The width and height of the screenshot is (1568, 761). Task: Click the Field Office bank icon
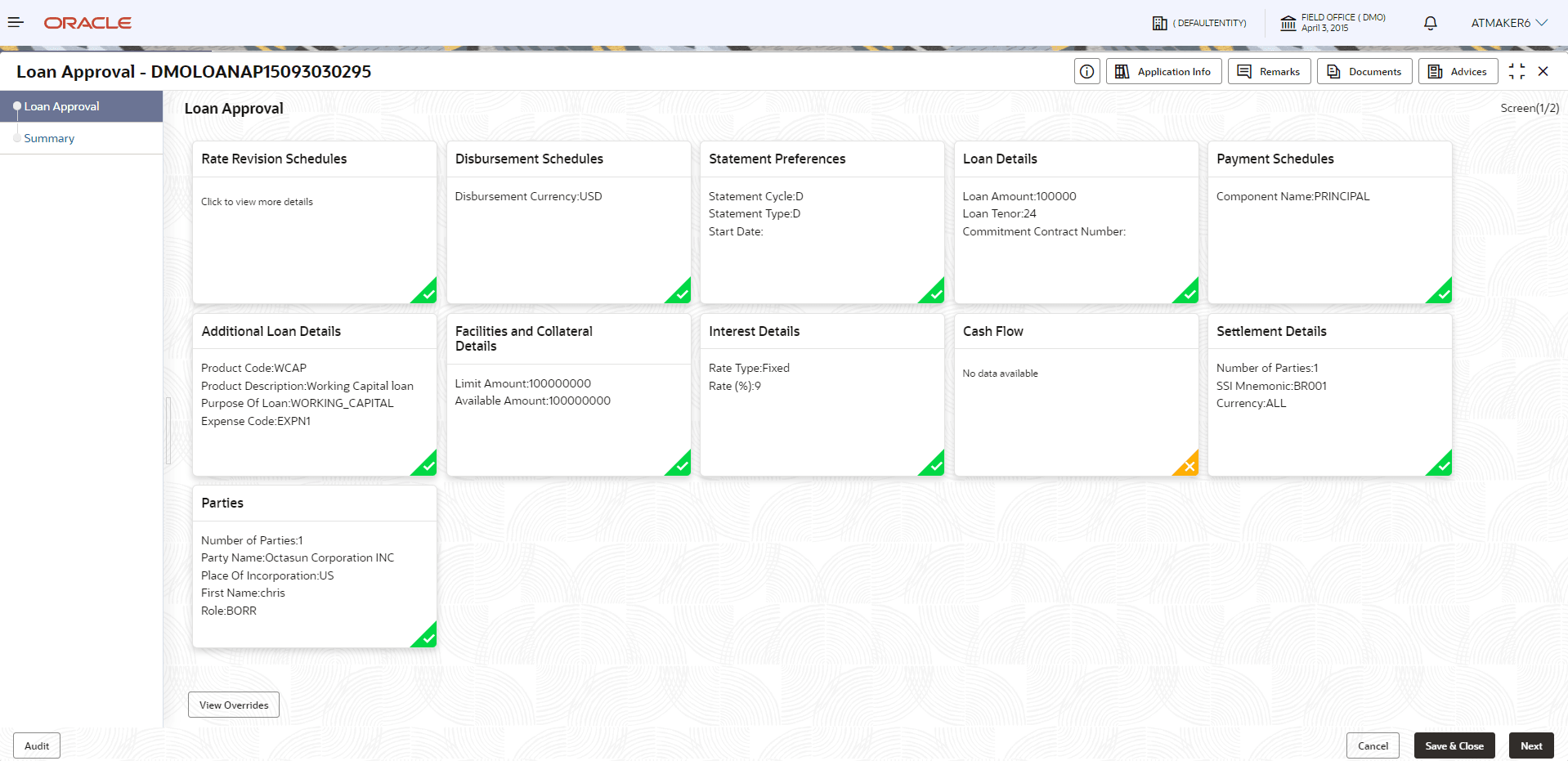tap(1288, 23)
